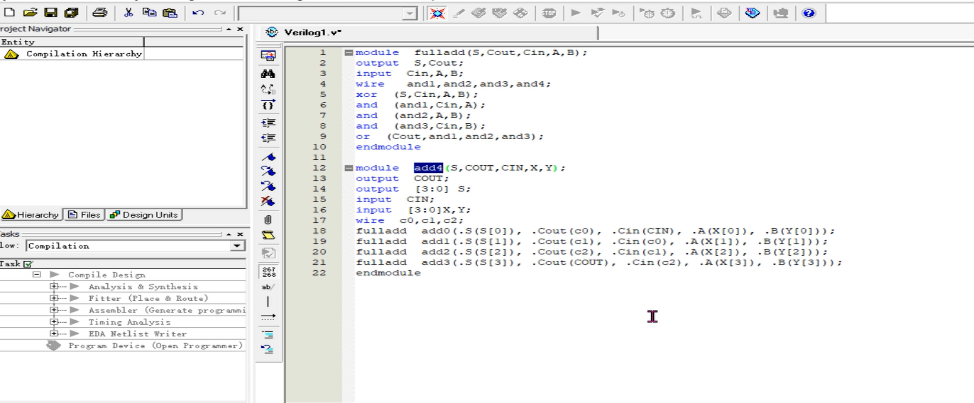Expand the Assembler task node
Image resolution: width=974 pixels, height=403 pixels.
pyautogui.click(x=54, y=310)
